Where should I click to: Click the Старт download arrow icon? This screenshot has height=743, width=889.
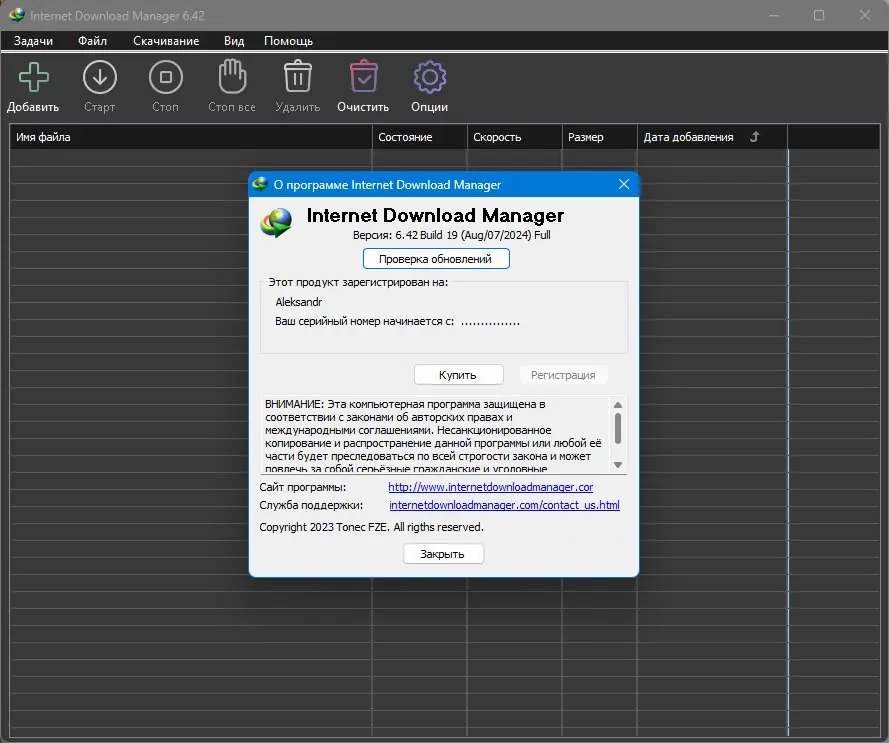pyautogui.click(x=100, y=77)
